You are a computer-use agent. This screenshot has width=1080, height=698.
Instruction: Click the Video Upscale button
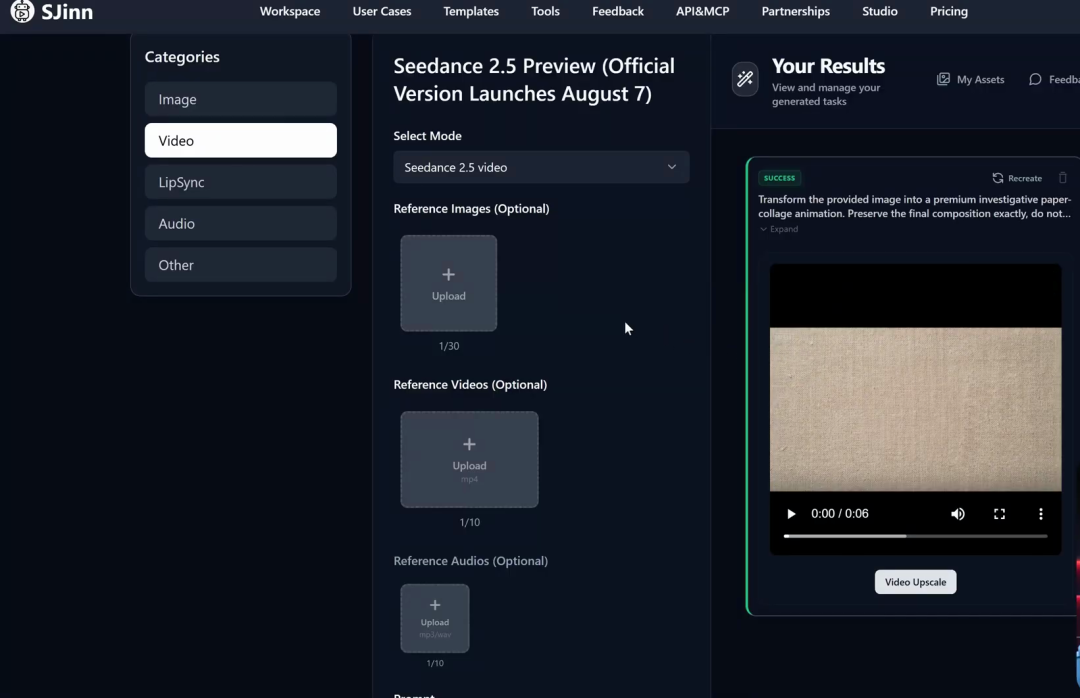915,582
